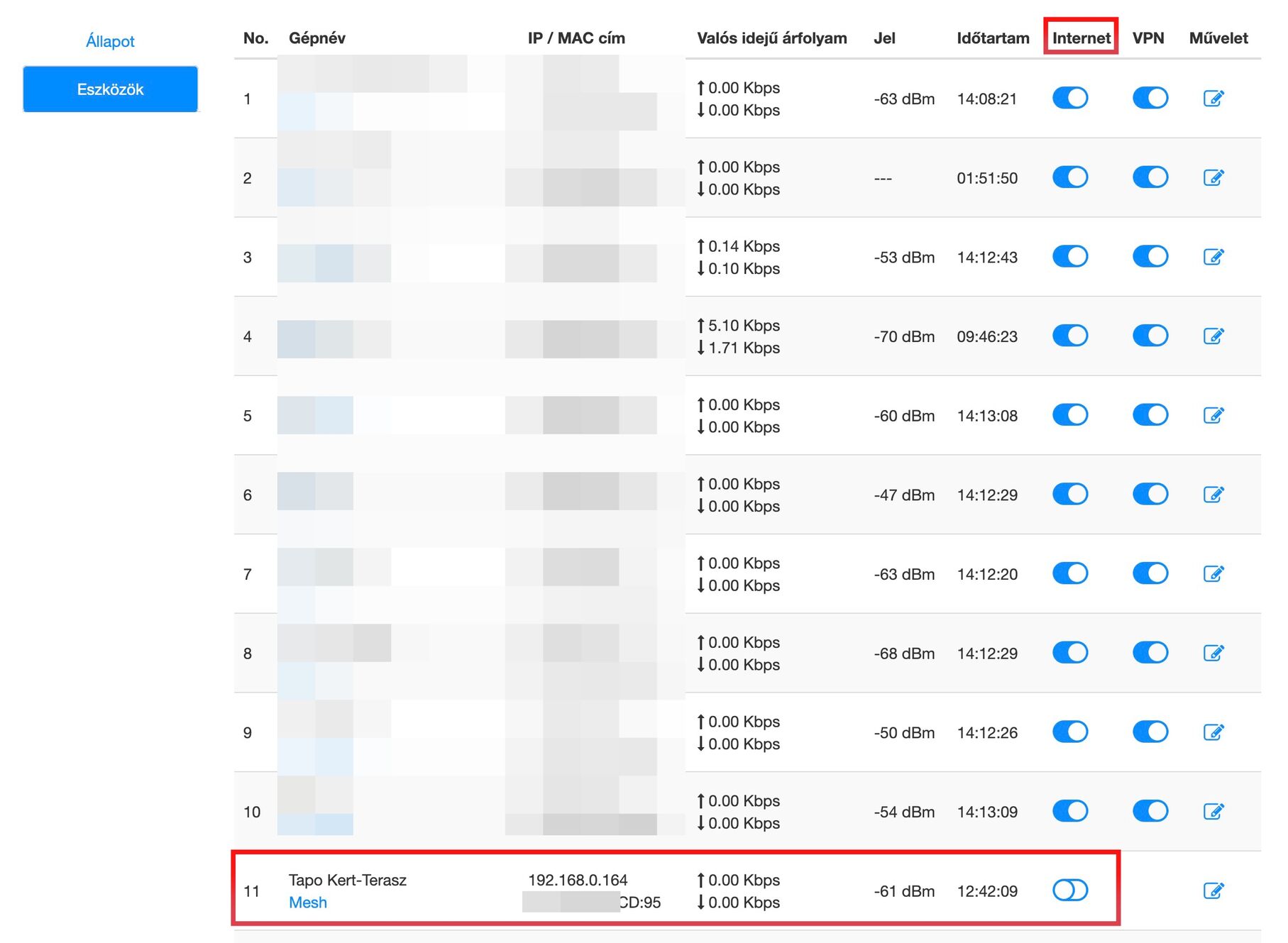Click edit icon for device 10
This screenshot has width=1288, height=943.
(1213, 811)
